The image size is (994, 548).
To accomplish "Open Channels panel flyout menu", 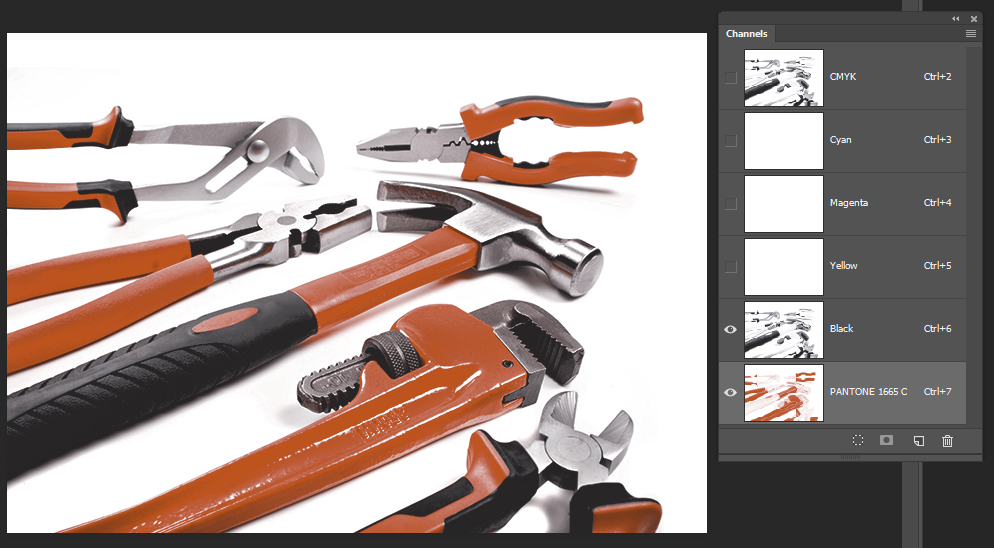I will click(x=971, y=34).
